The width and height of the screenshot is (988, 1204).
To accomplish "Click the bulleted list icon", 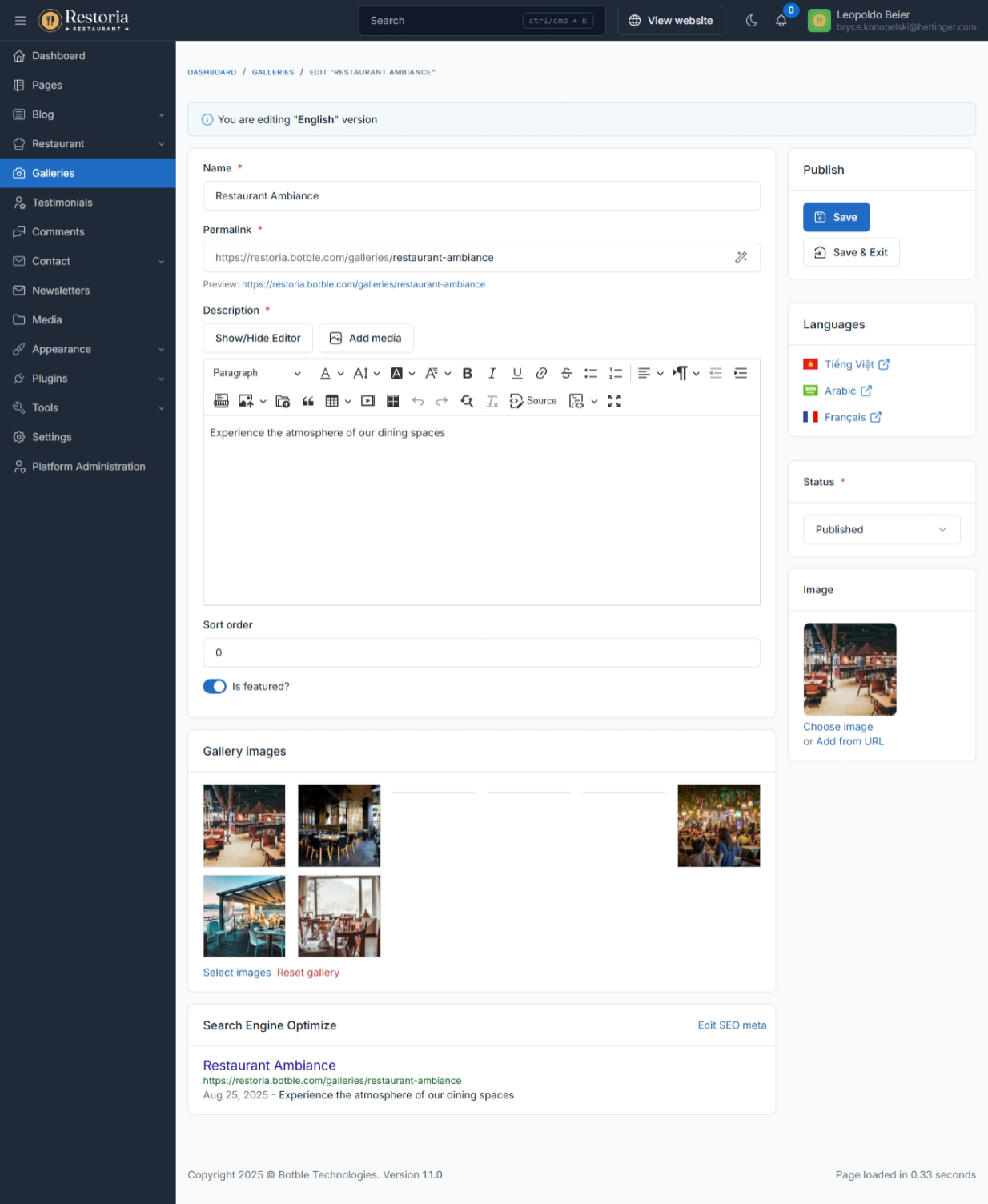I will coord(591,373).
